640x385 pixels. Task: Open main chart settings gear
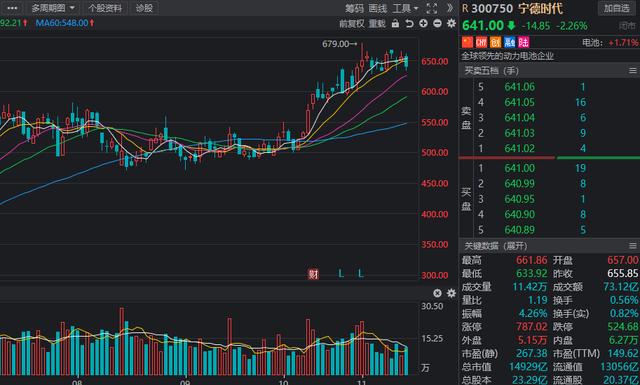451,23
